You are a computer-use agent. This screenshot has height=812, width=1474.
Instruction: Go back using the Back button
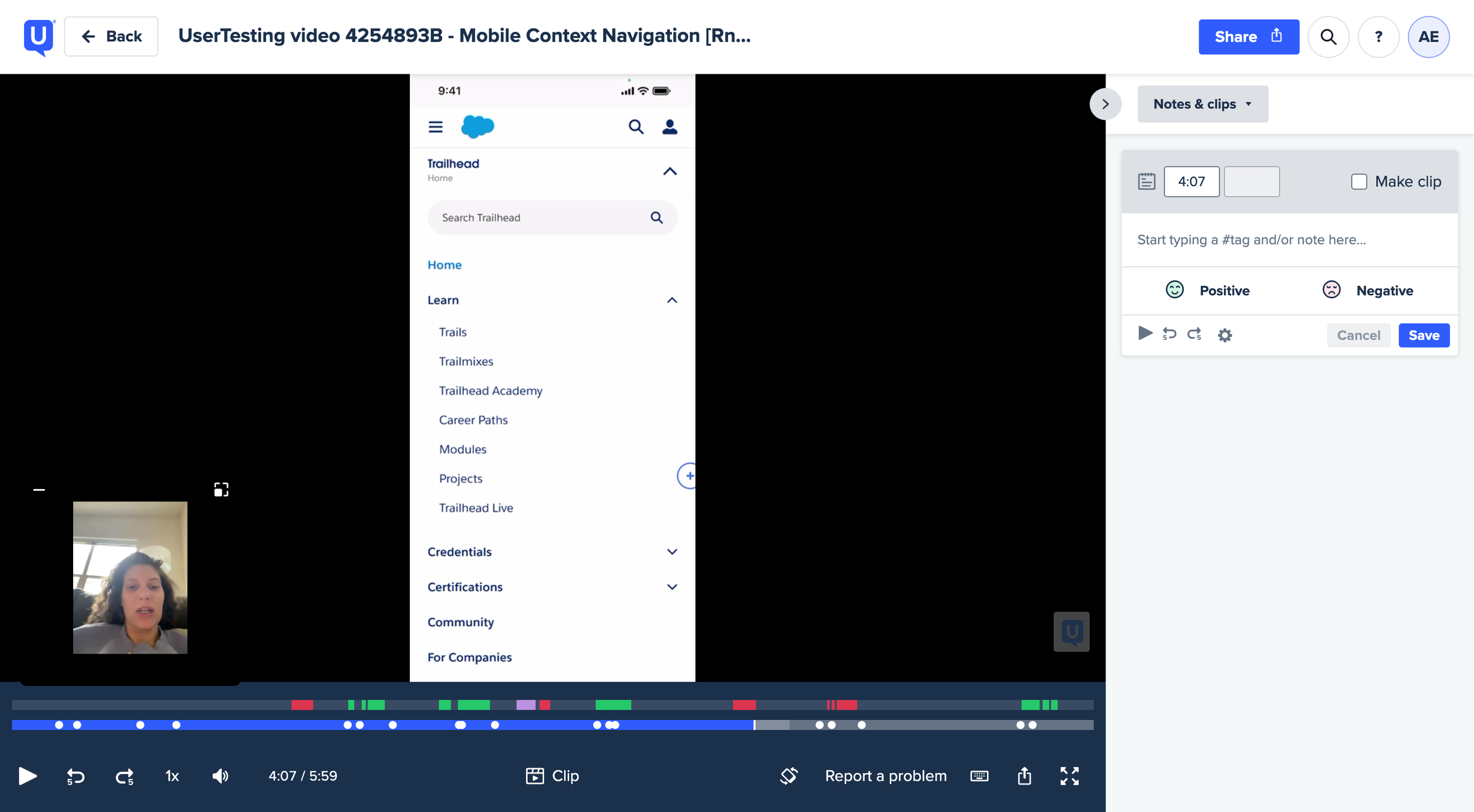pyautogui.click(x=111, y=37)
